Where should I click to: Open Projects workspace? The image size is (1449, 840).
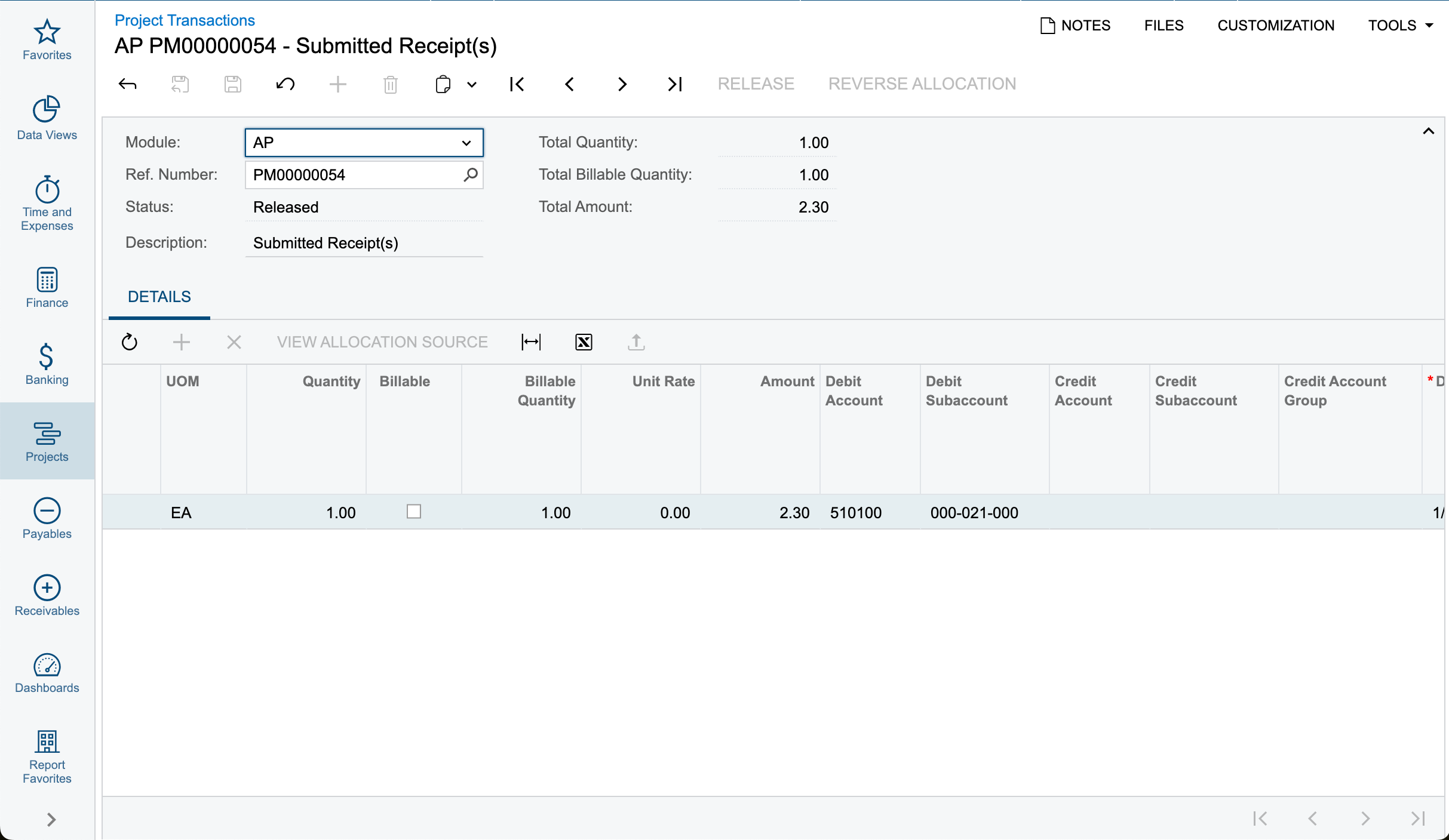pos(47,441)
